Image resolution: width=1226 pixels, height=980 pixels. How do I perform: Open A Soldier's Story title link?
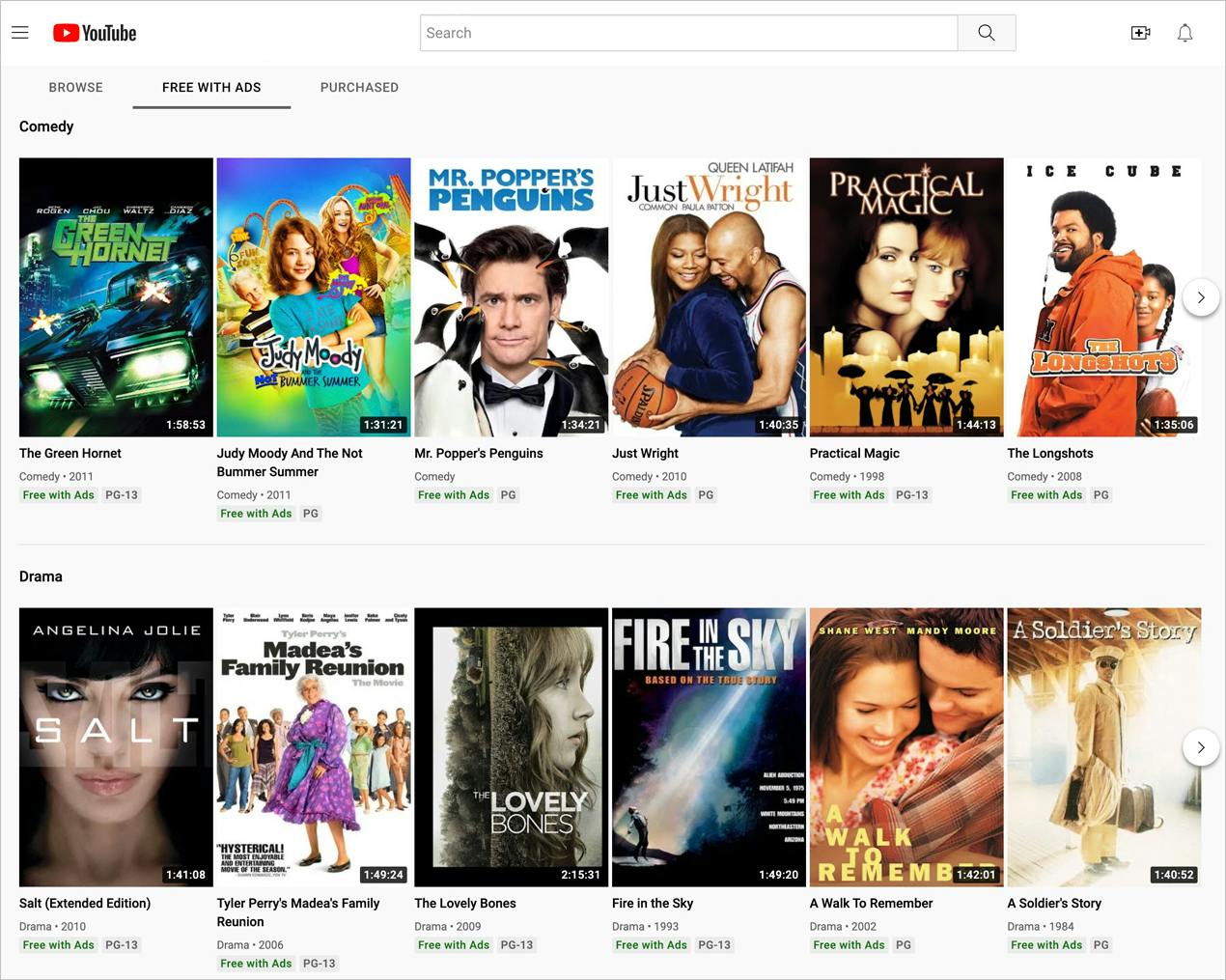click(1053, 903)
